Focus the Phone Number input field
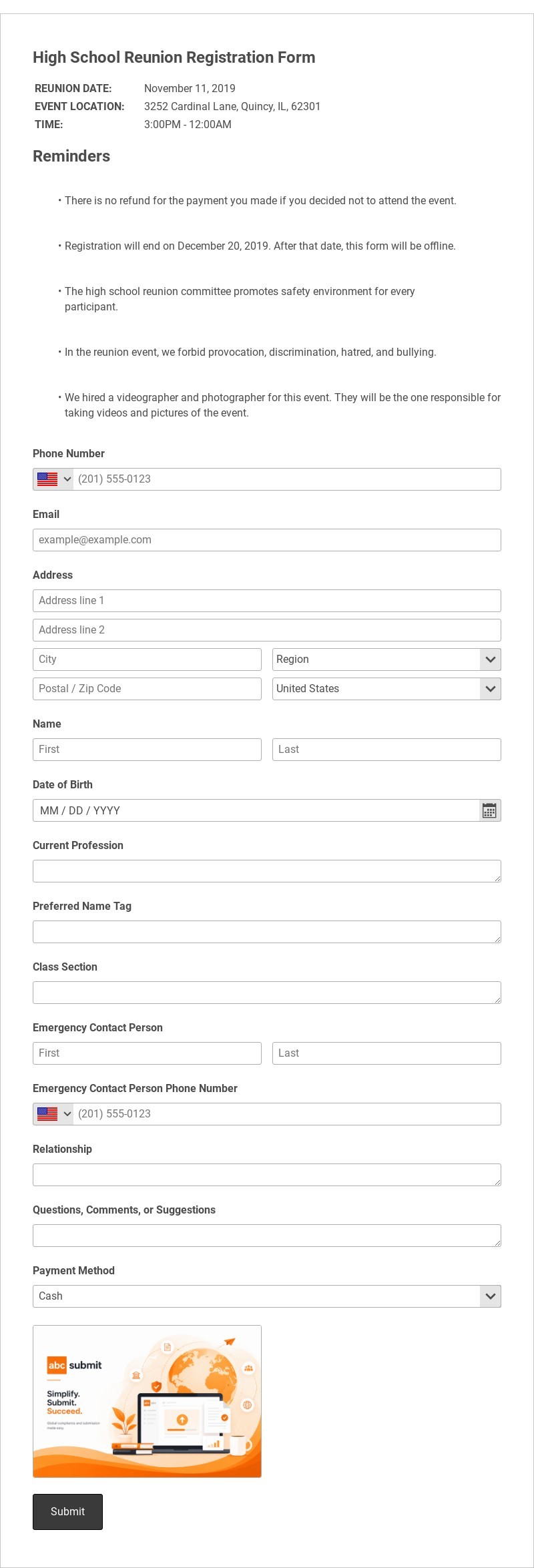 pos(287,479)
